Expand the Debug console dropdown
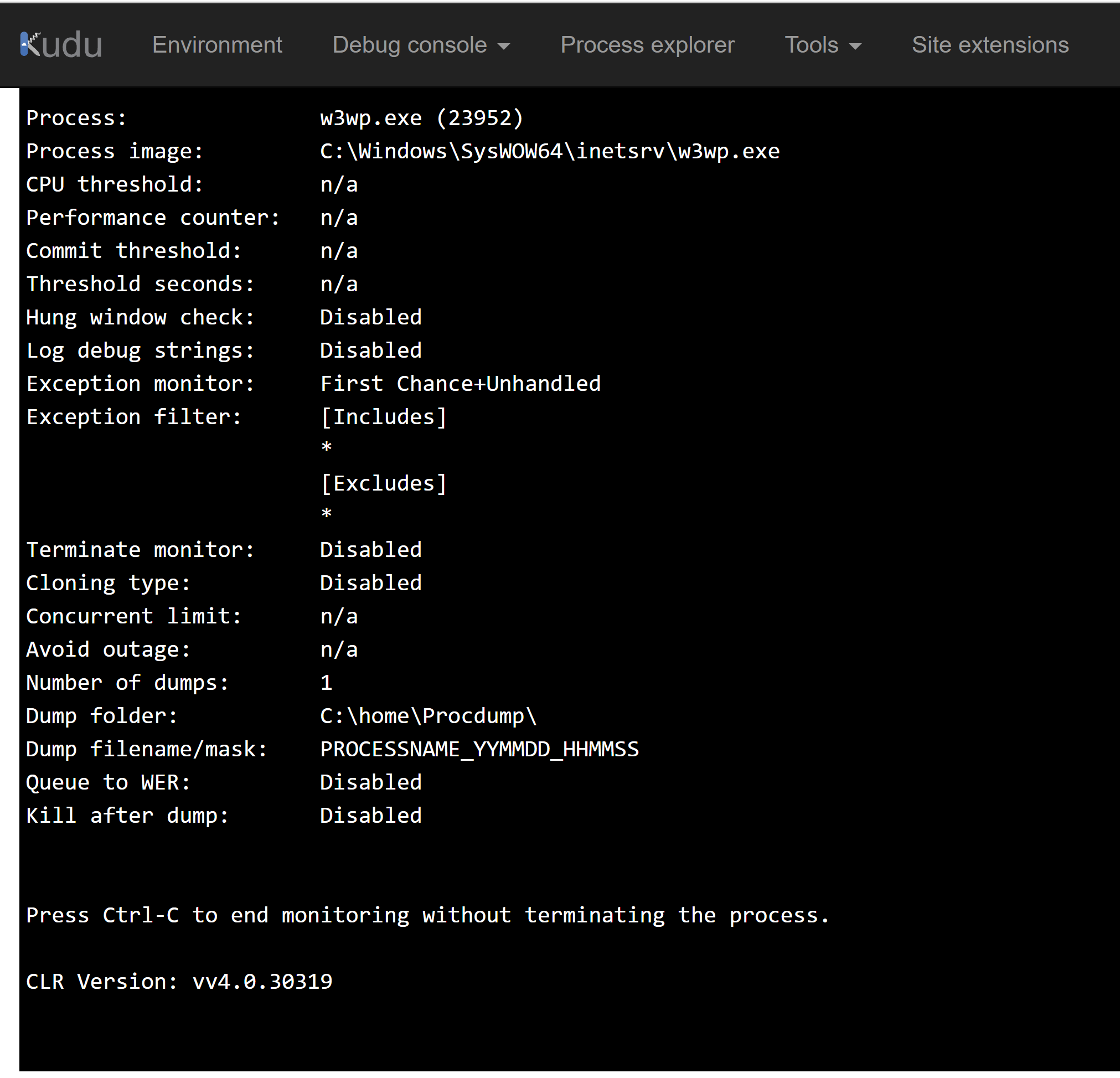The image size is (1120, 1078). tap(409, 45)
